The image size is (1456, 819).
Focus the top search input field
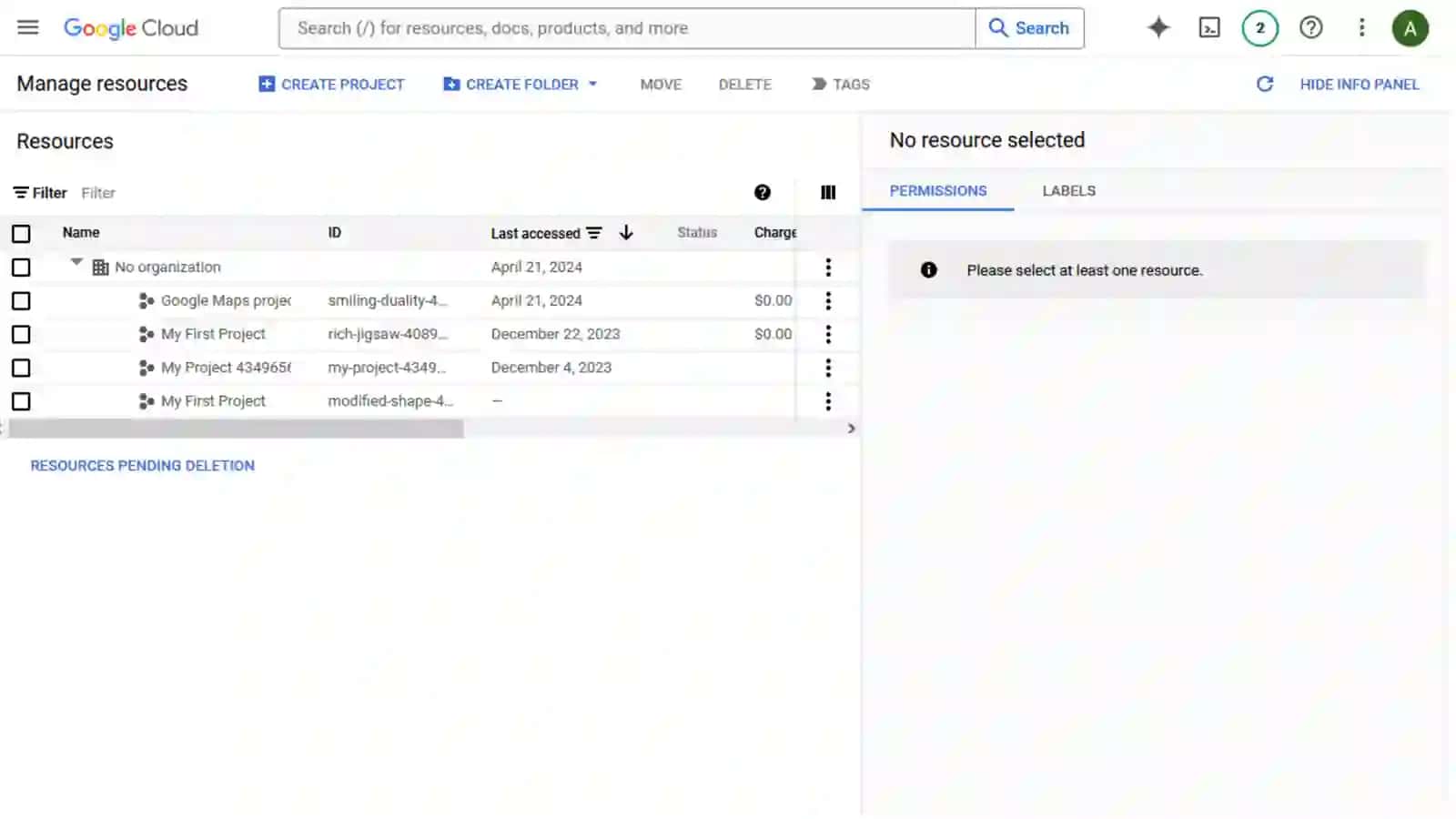(627, 28)
